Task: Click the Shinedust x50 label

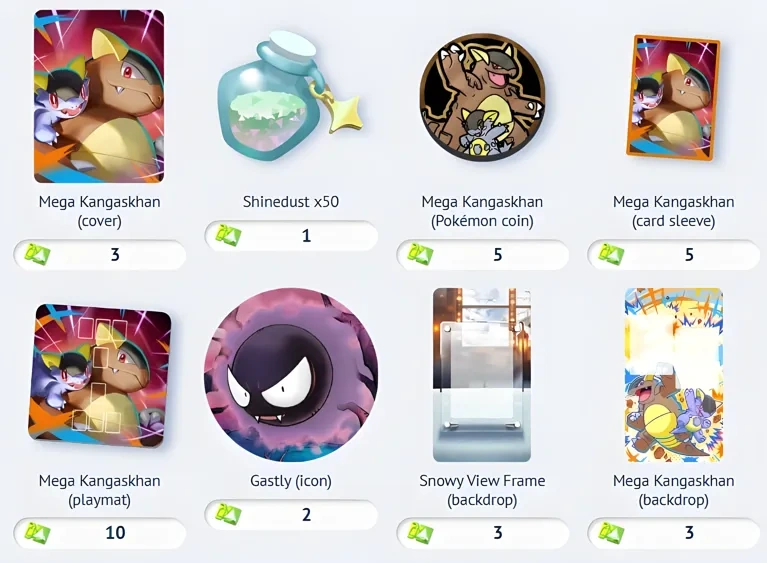Action: coord(291,202)
